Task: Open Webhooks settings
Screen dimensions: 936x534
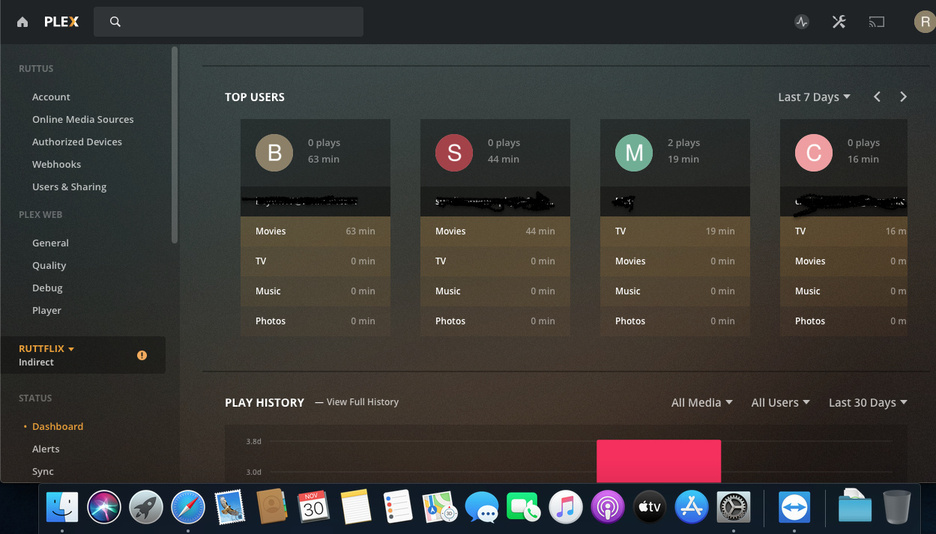Action: [57, 164]
